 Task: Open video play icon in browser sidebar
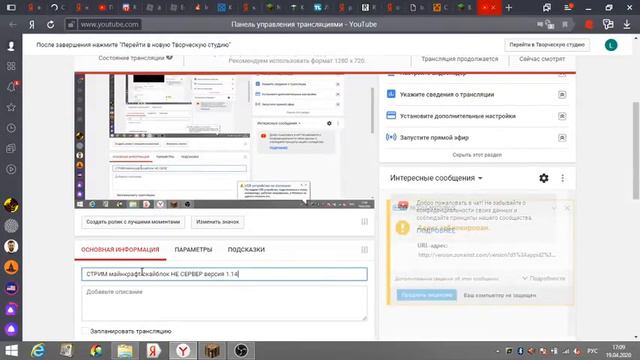11,169
